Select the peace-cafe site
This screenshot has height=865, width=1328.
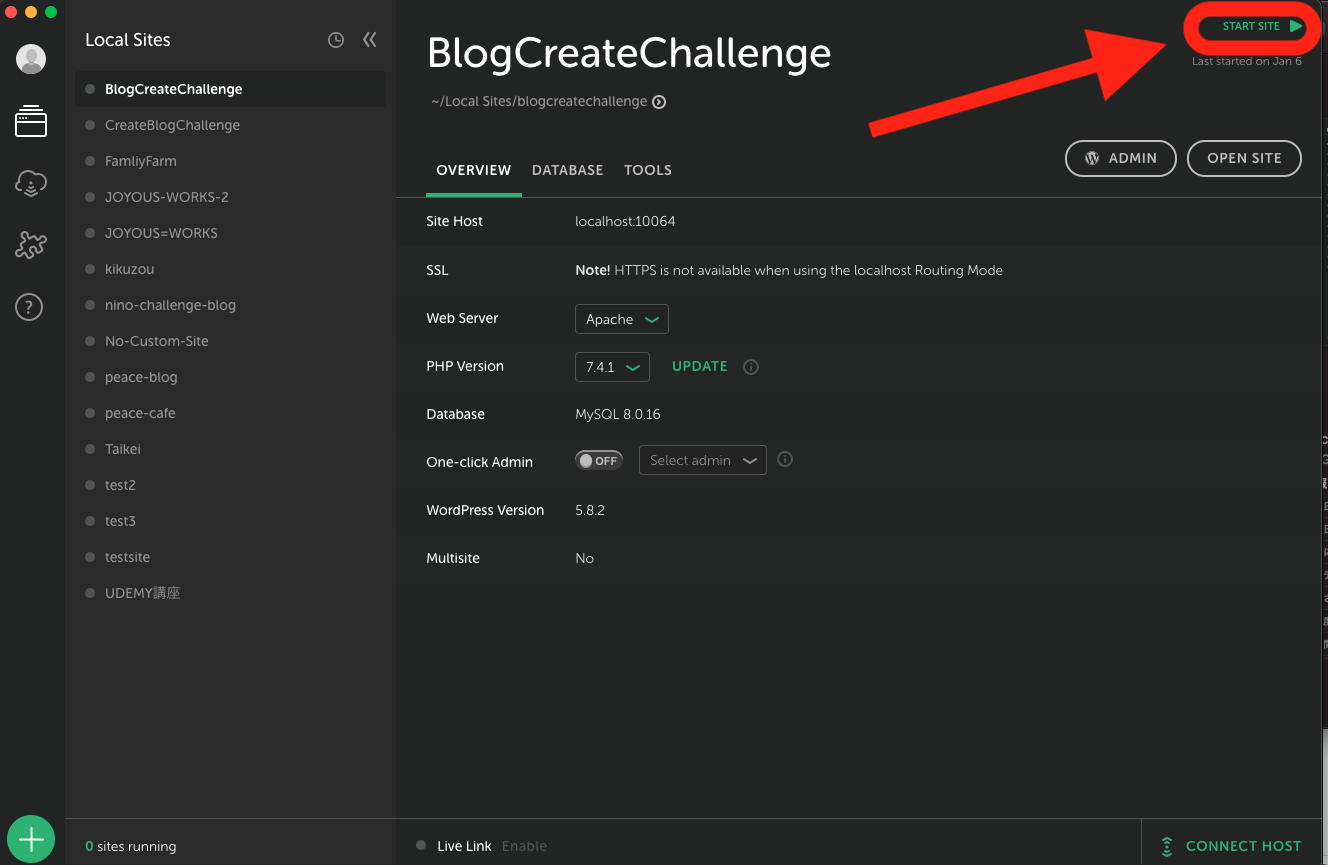pyautogui.click(x=230, y=413)
